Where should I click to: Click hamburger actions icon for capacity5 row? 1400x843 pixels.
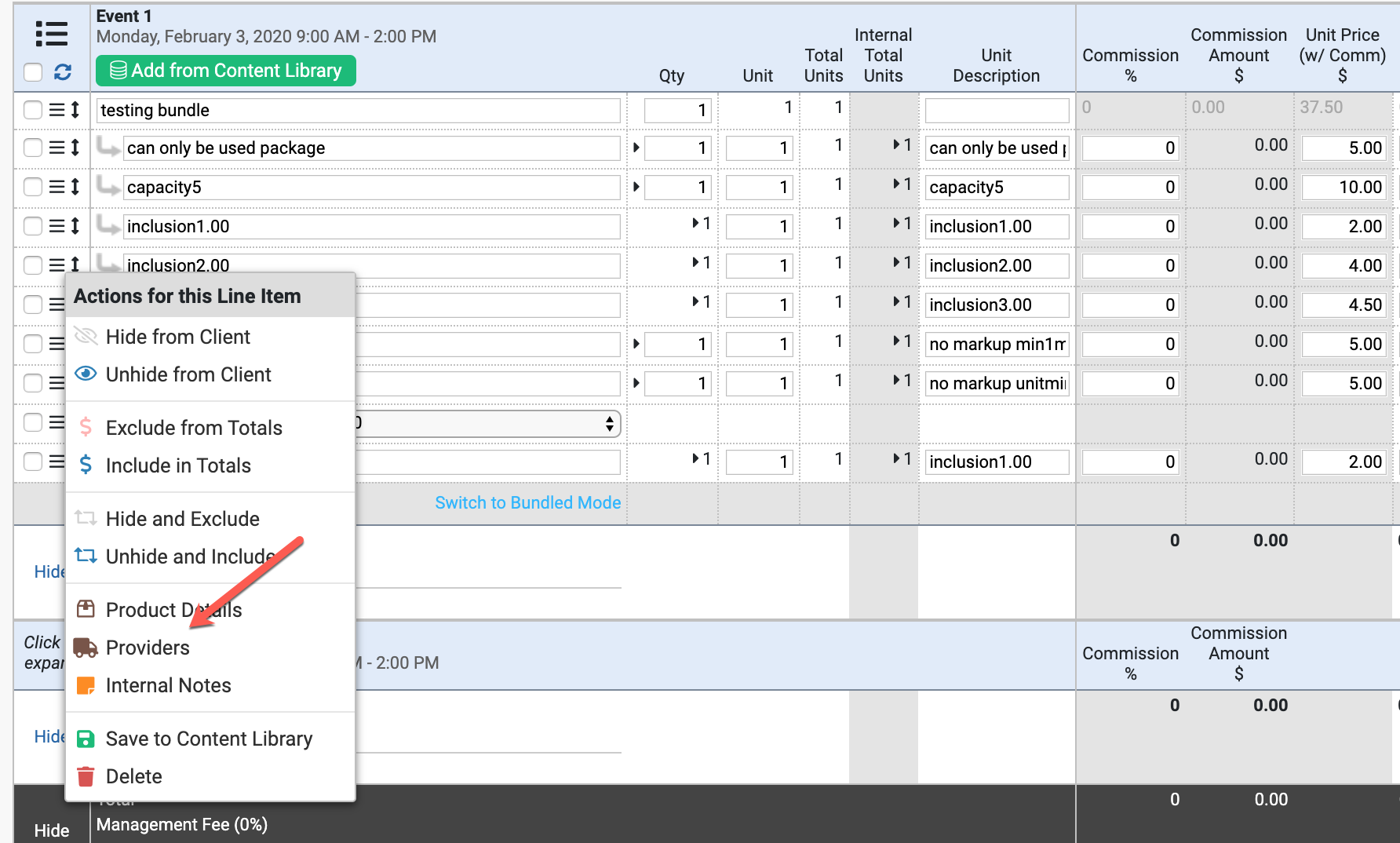coord(57,187)
